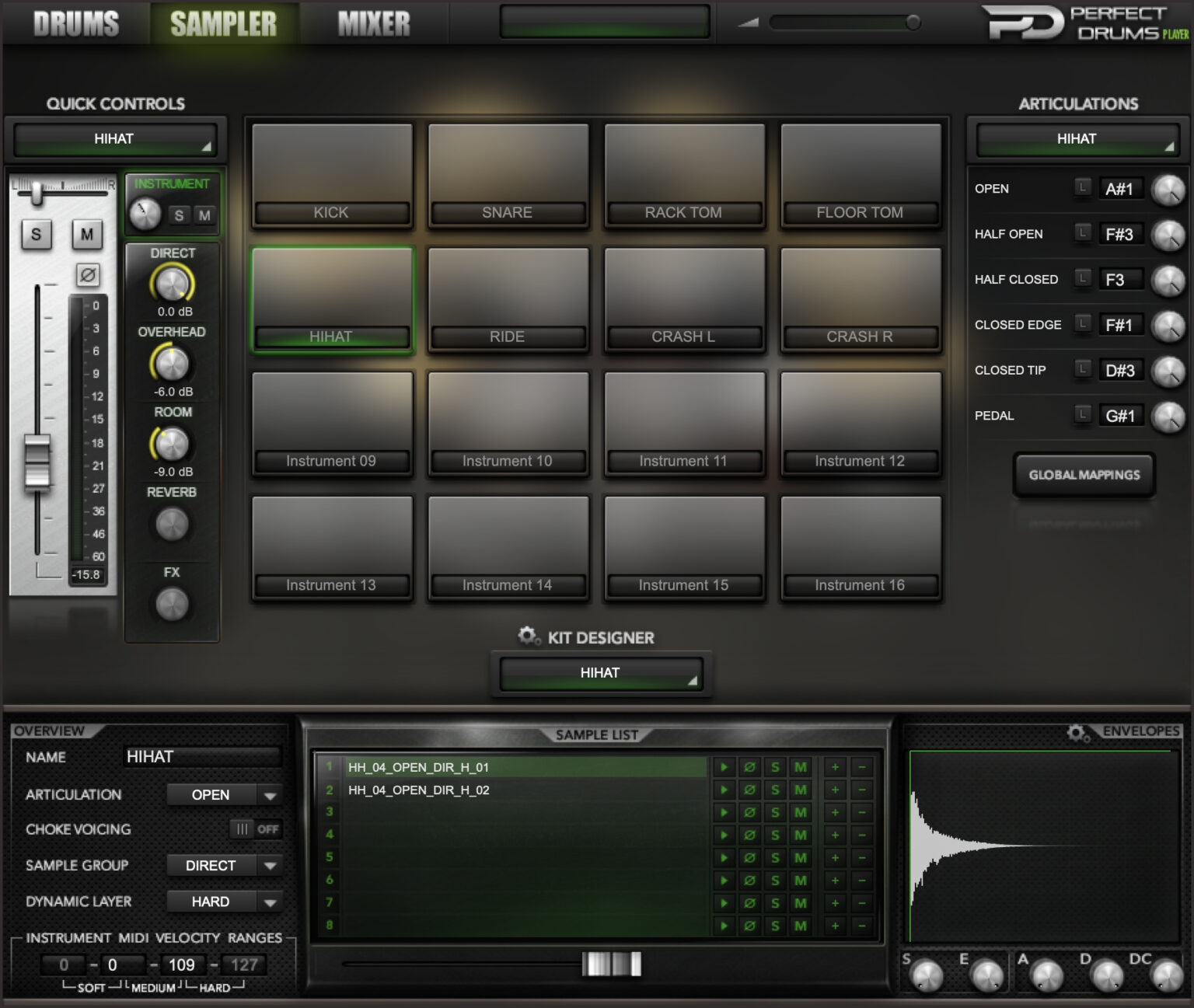Switch to the DRUMS tab

[x=74, y=23]
